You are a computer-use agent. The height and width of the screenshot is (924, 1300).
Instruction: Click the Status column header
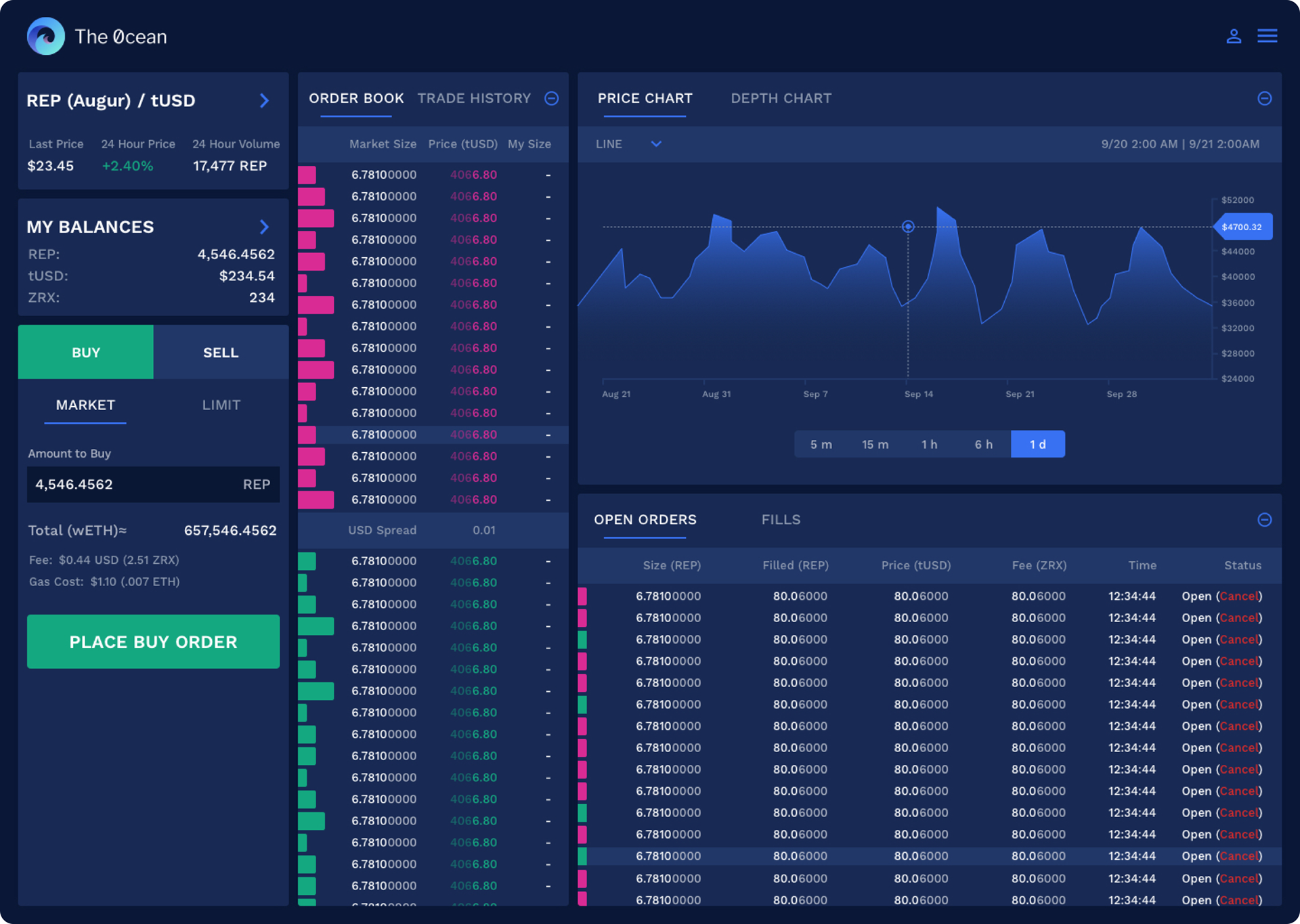tap(1242, 565)
